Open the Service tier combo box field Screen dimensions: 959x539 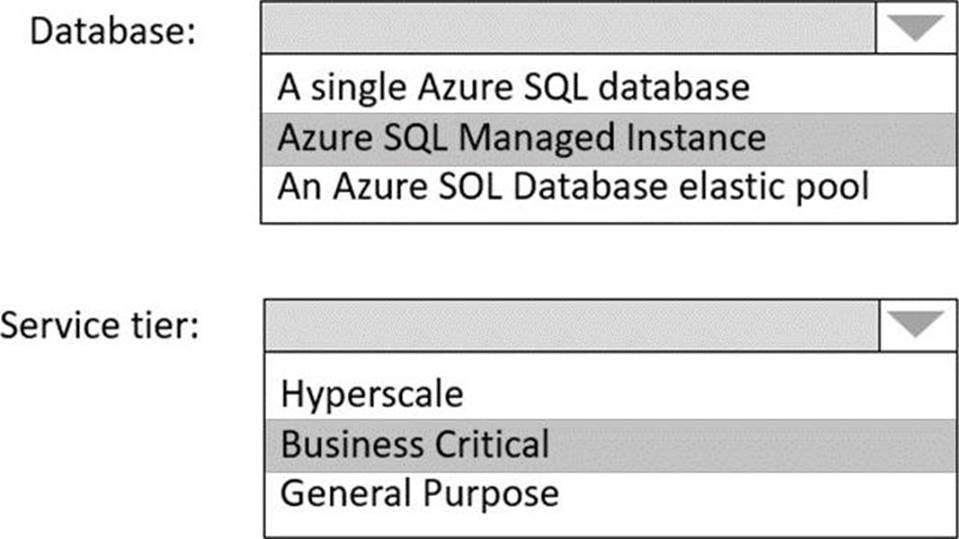[x=572, y=325]
